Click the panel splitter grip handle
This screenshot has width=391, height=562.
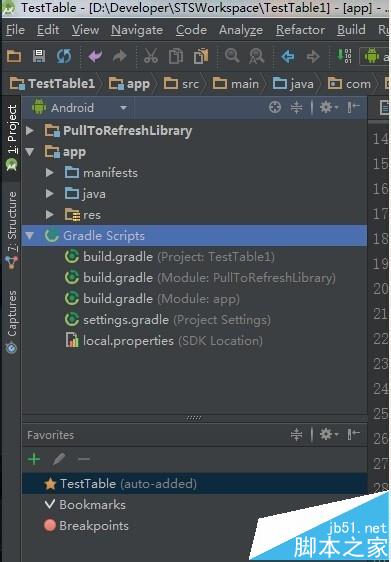[194, 418]
